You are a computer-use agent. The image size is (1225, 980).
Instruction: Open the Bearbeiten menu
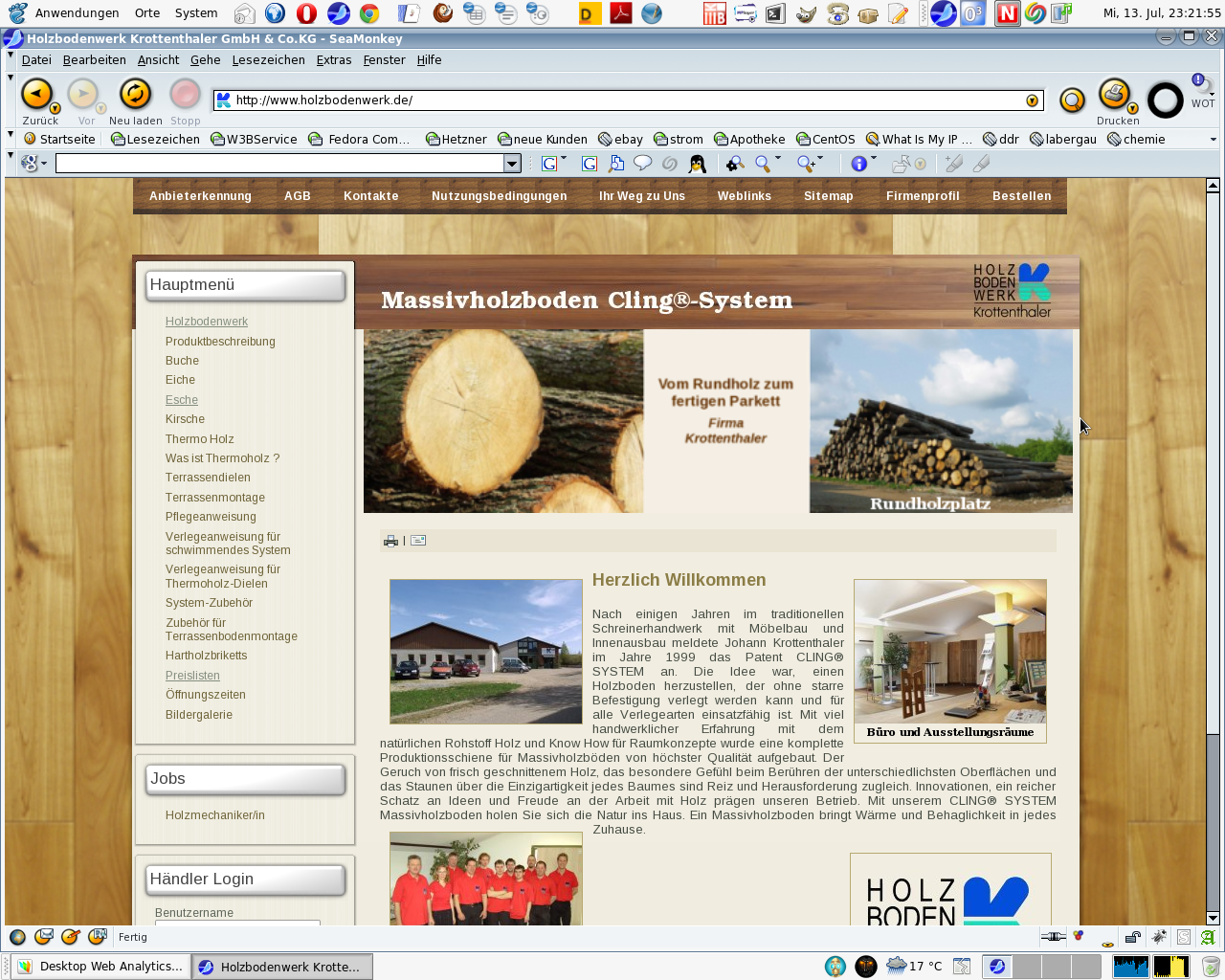pos(95,59)
